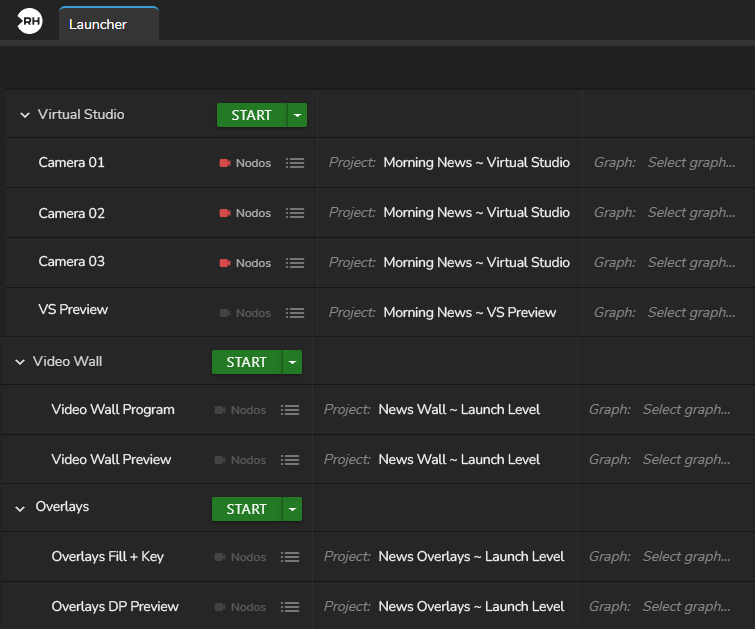Open Video Wall Program list icon

click(290, 410)
